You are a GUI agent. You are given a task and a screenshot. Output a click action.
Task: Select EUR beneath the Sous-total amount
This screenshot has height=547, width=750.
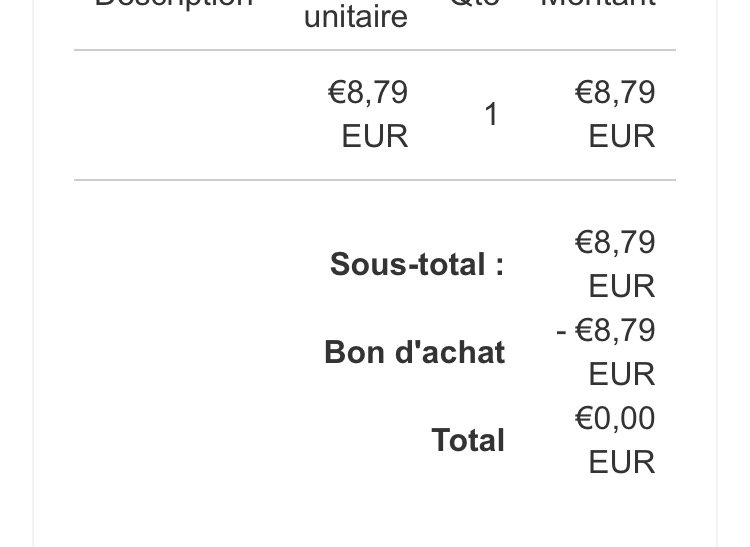coord(622,286)
